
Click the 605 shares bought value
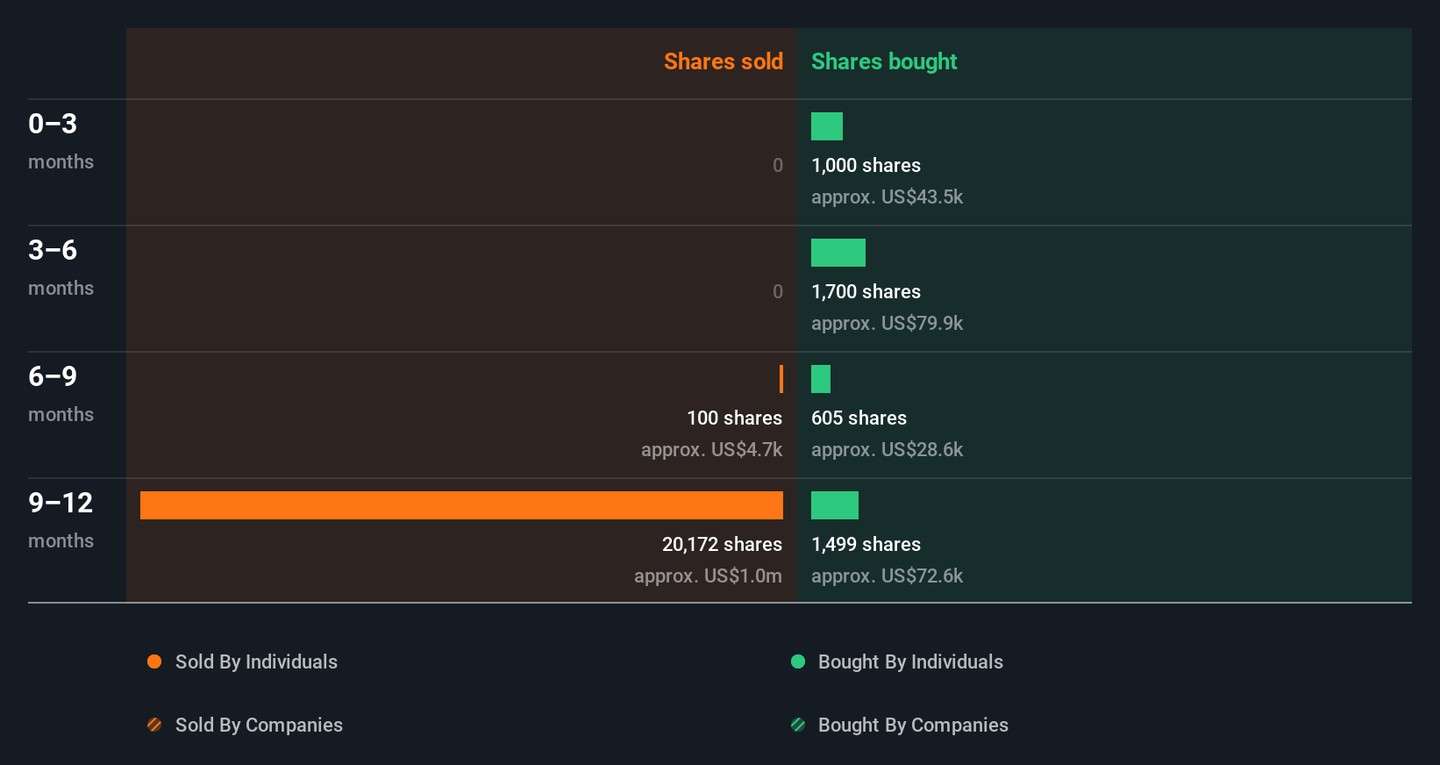point(859,418)
